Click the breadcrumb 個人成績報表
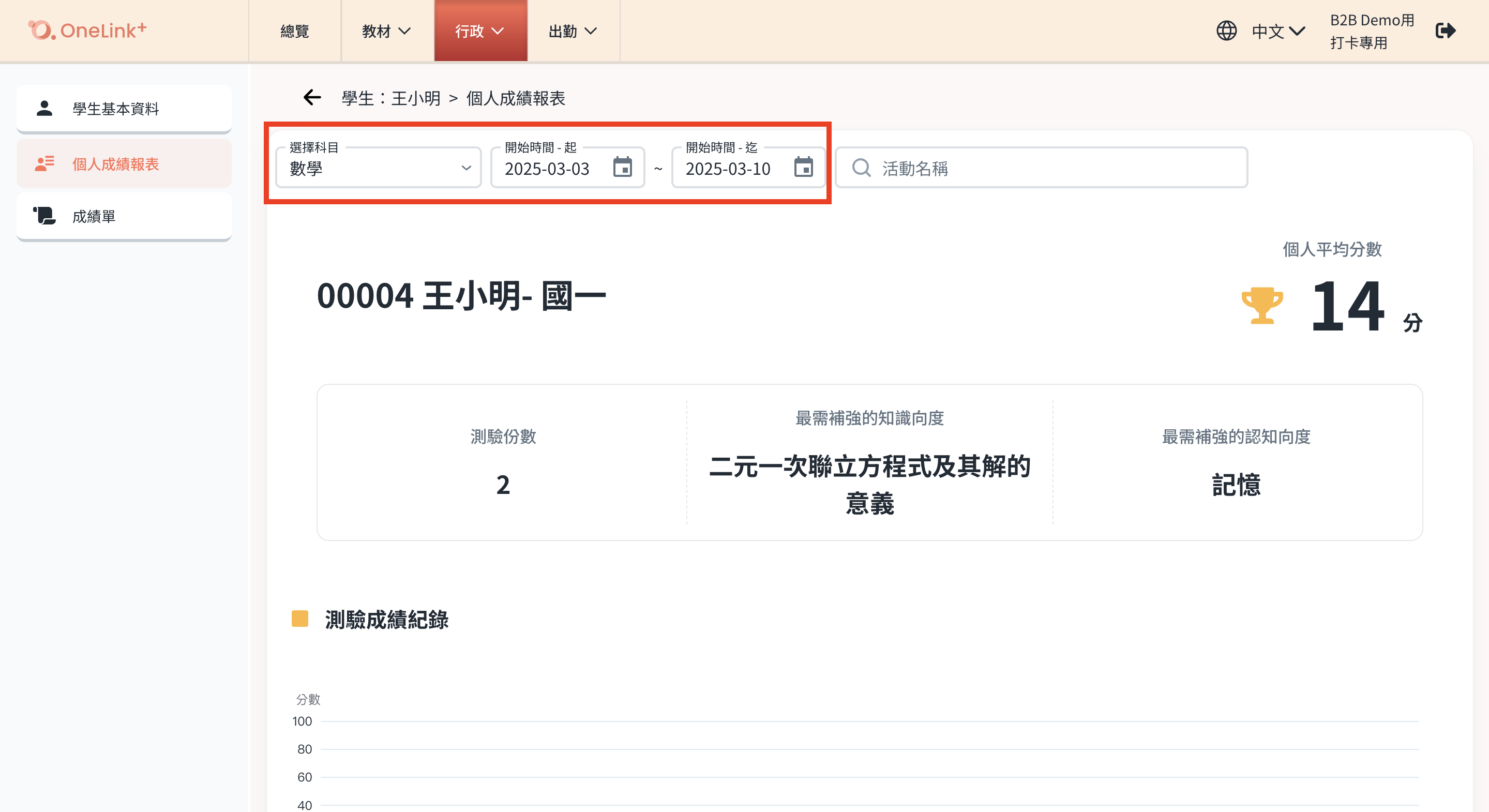Image resolution: width=1489 pixels, height=812 pixels. tap(516, 98)
